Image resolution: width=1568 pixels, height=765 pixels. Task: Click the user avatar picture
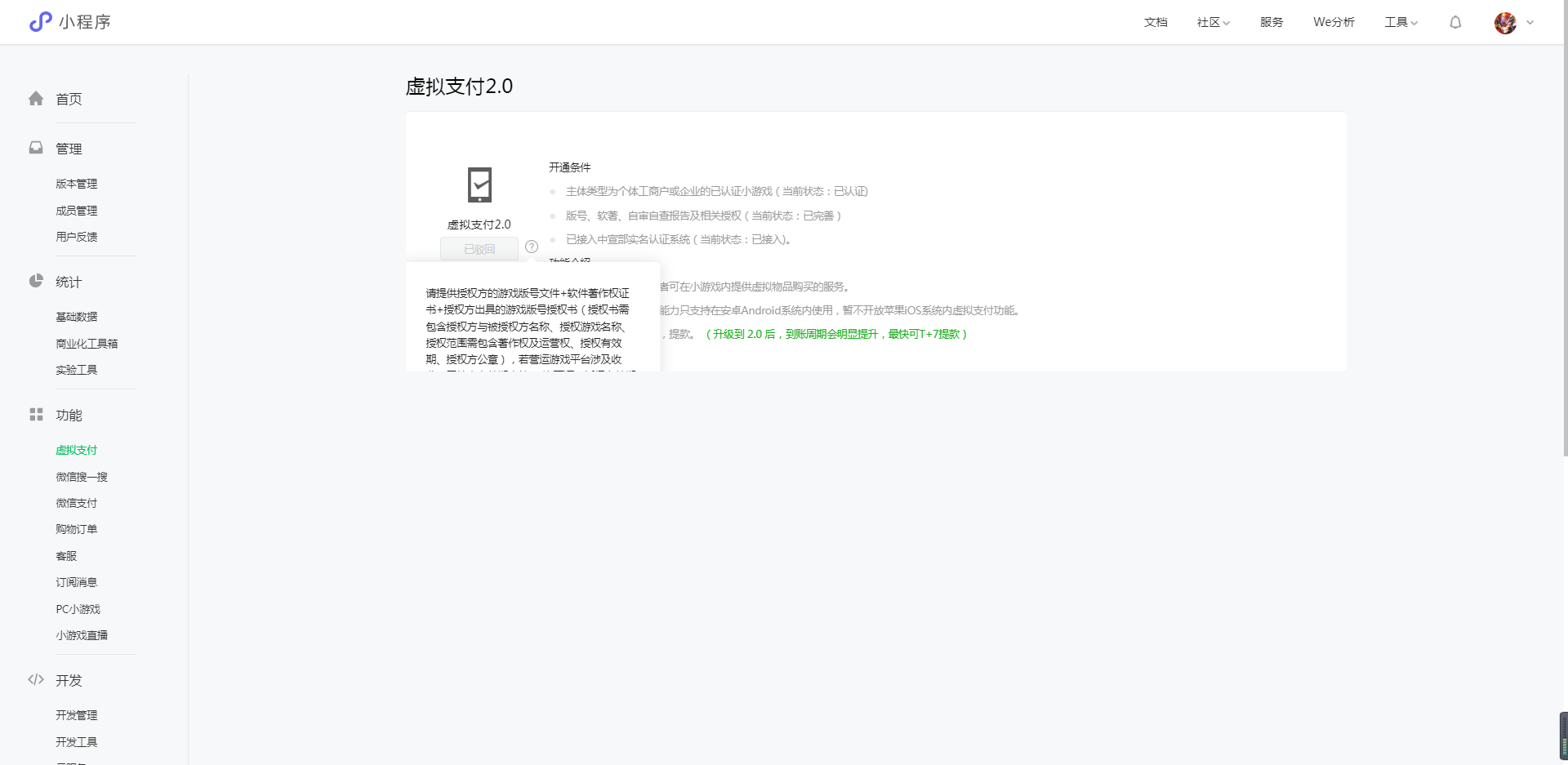1505,23
